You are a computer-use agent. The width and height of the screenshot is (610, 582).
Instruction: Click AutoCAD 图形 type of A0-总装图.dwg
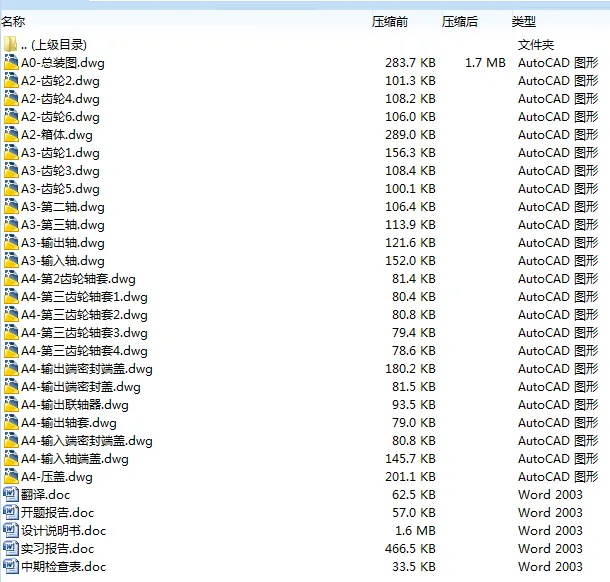coord(558,63)
